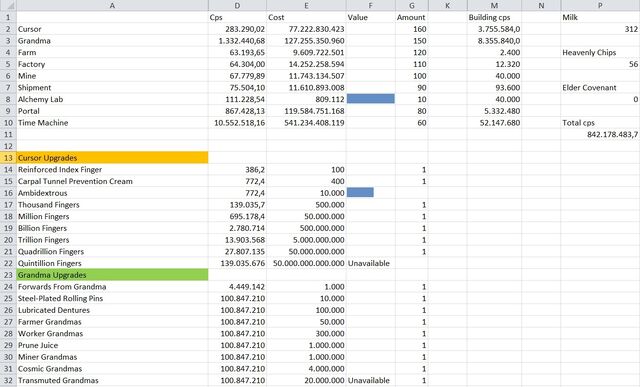This screenshot has width=640, height=387.
Task: Select column D header
Action: pos(237,5)
